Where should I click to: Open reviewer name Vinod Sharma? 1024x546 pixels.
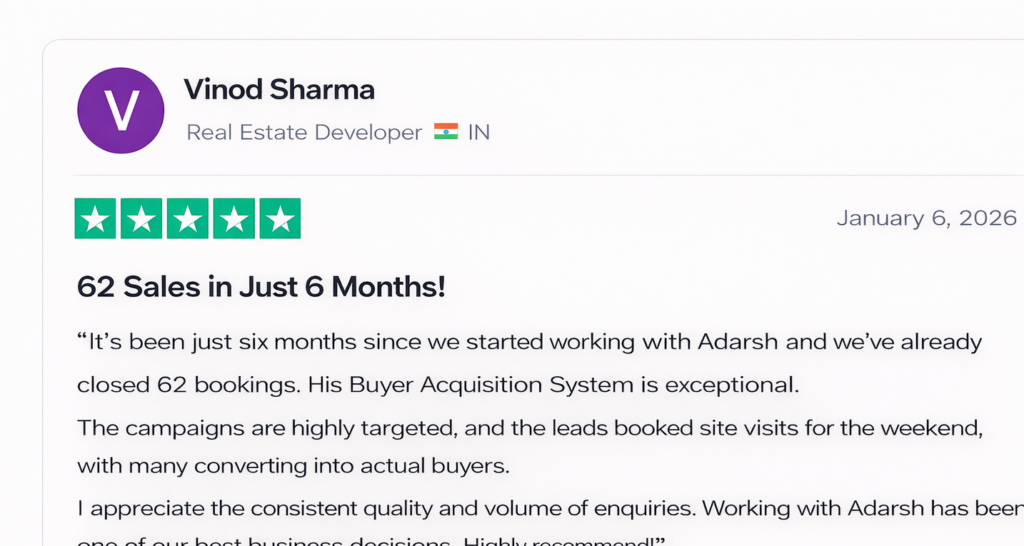click(279, 90)
